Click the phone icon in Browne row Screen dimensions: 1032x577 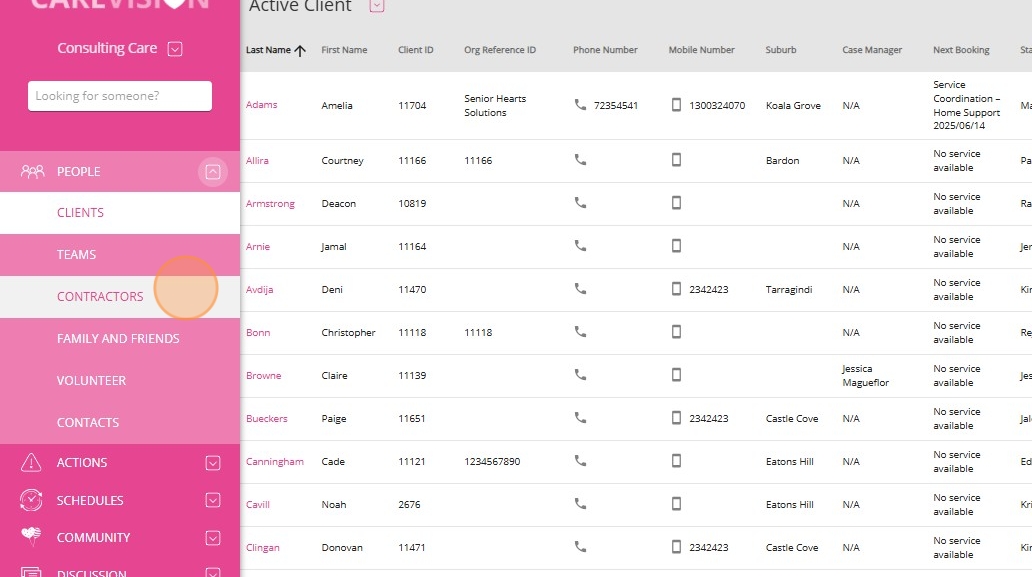pyautogui.click(x=580, y=374)
